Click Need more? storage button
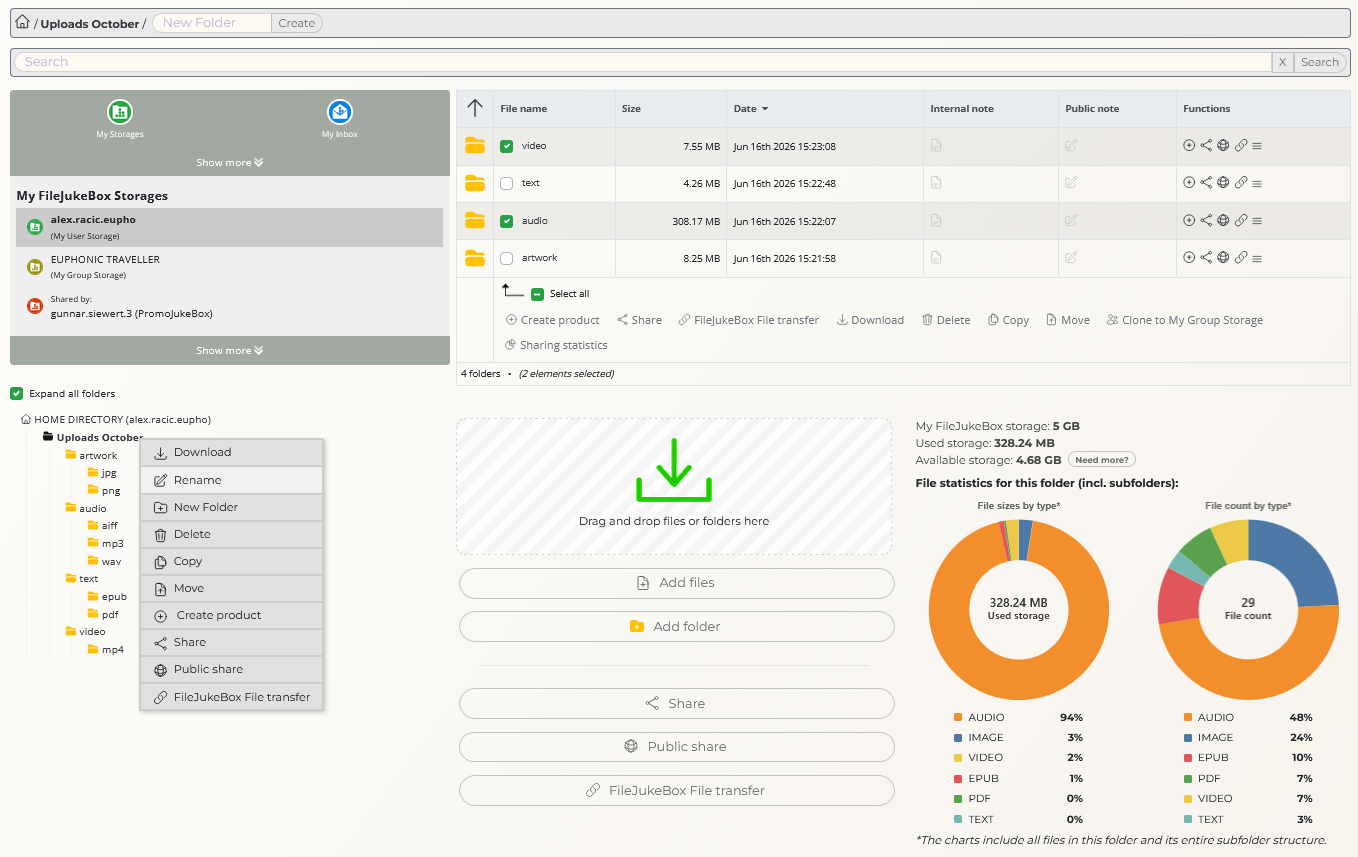The width and height of the screenshot is (1358, 857). pos(1102,460)
